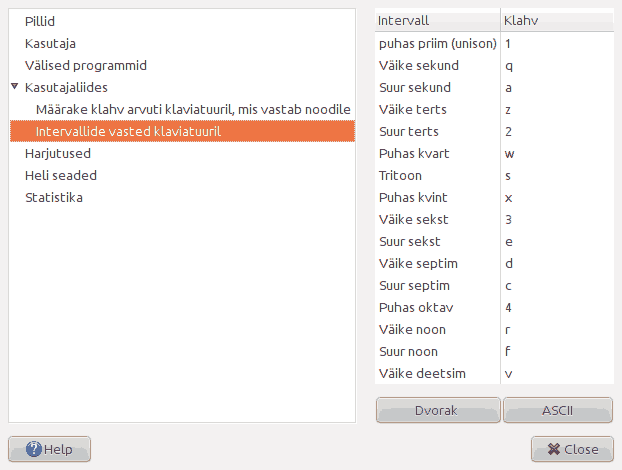Edit key cell for Väike sekund
Viewport: 622px width, 470px height.
[557, 65]
